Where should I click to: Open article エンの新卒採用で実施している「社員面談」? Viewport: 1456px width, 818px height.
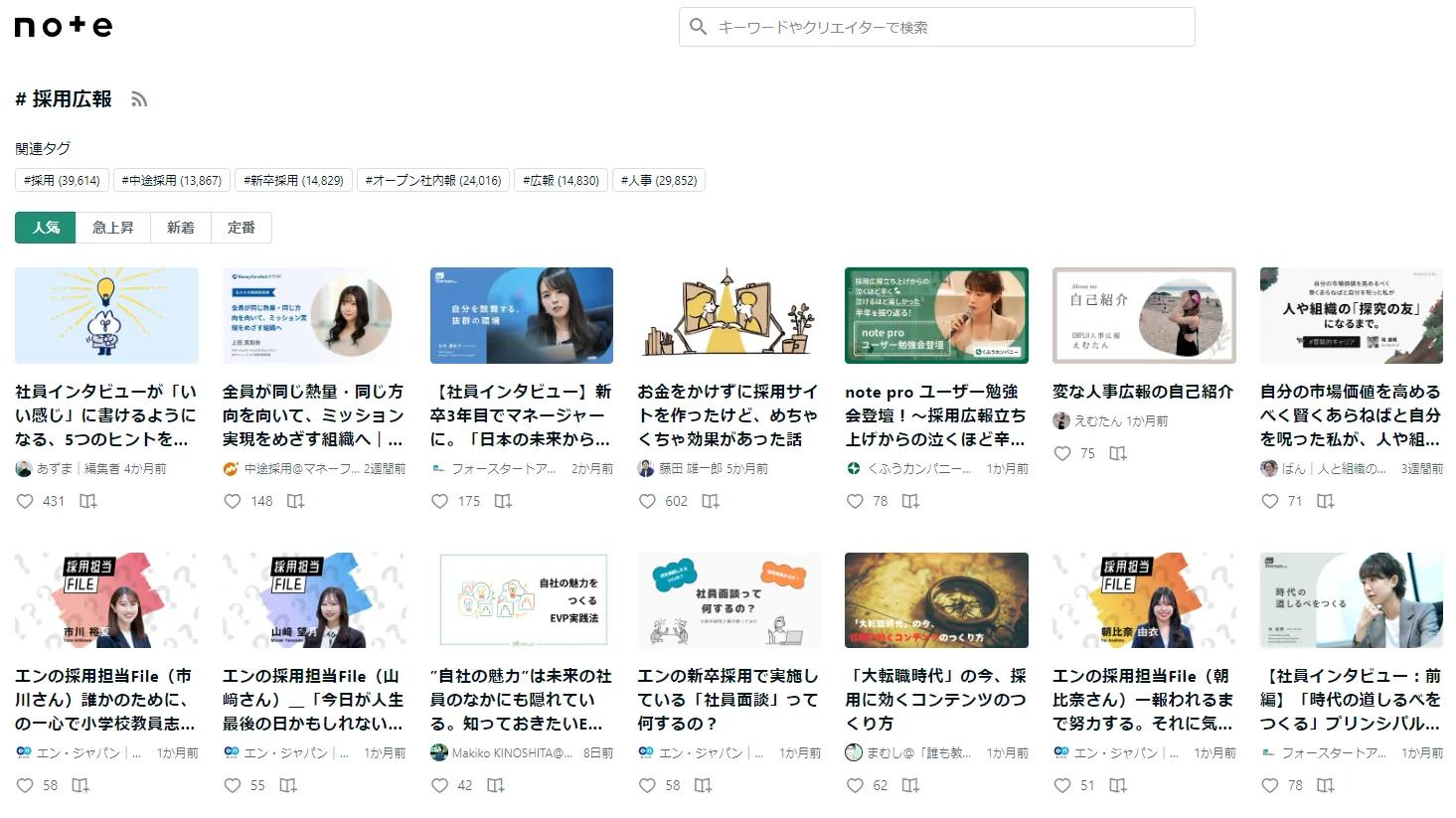point(728,700)
